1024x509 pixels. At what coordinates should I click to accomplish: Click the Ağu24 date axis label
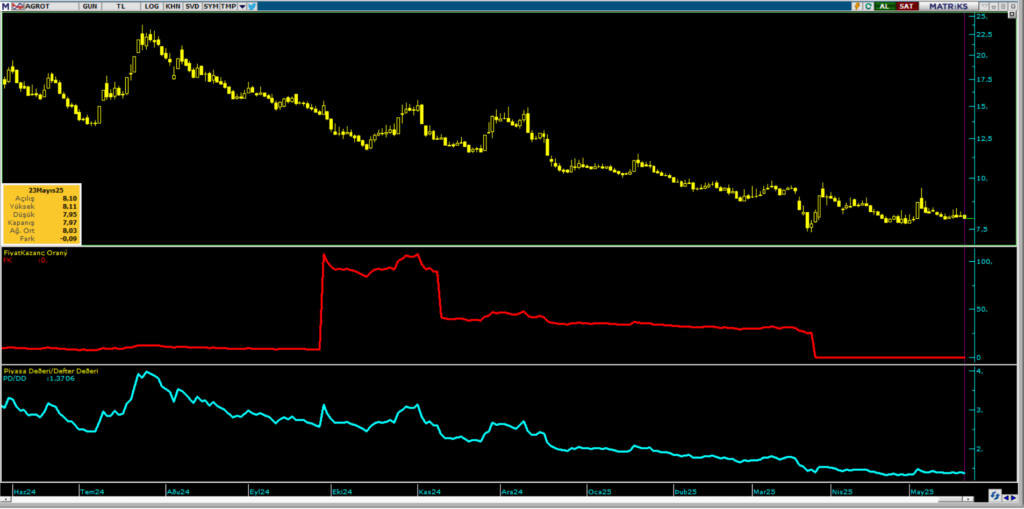coord(178,491)
